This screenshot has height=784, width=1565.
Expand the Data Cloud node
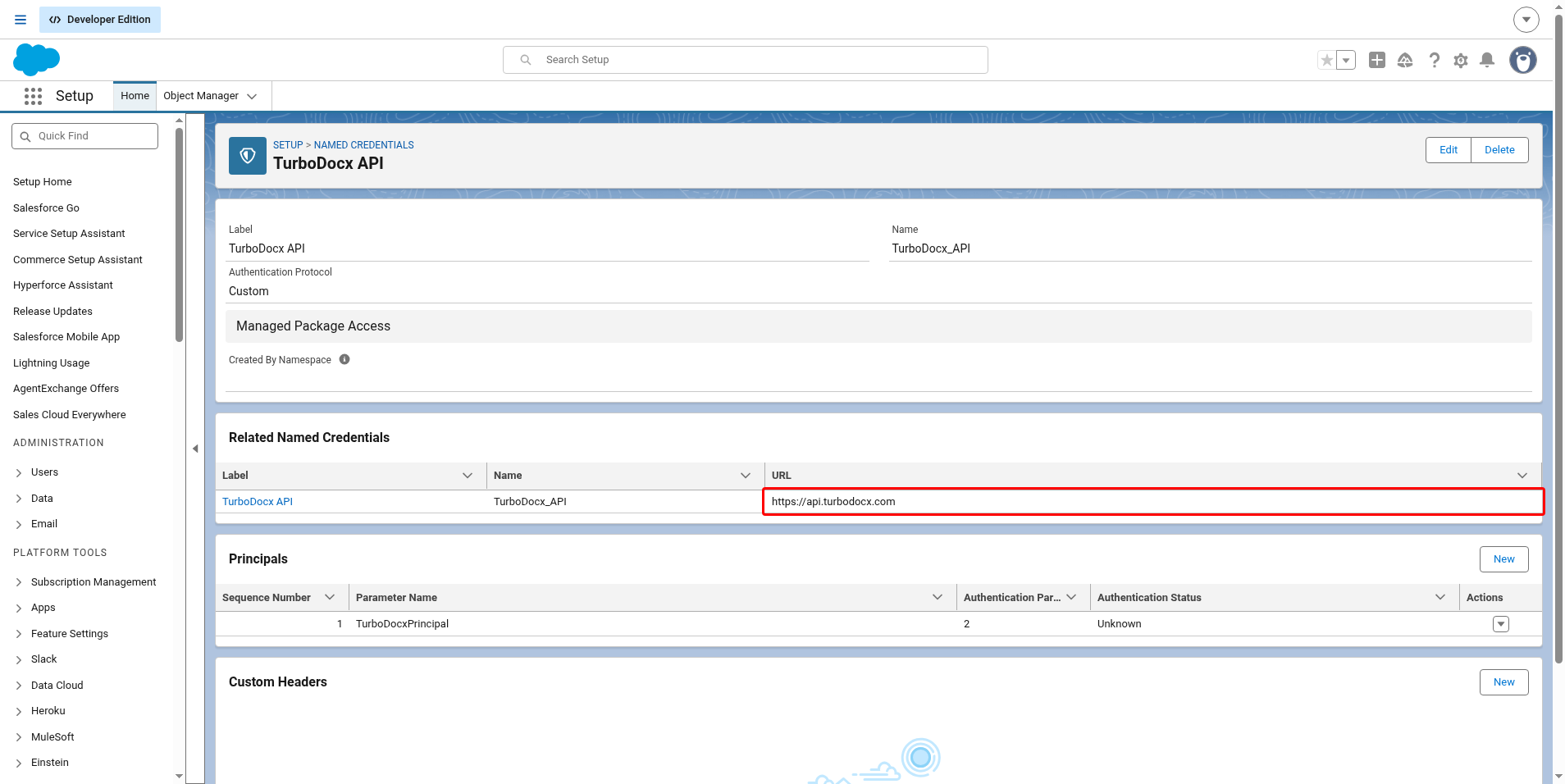pos(19,686)
